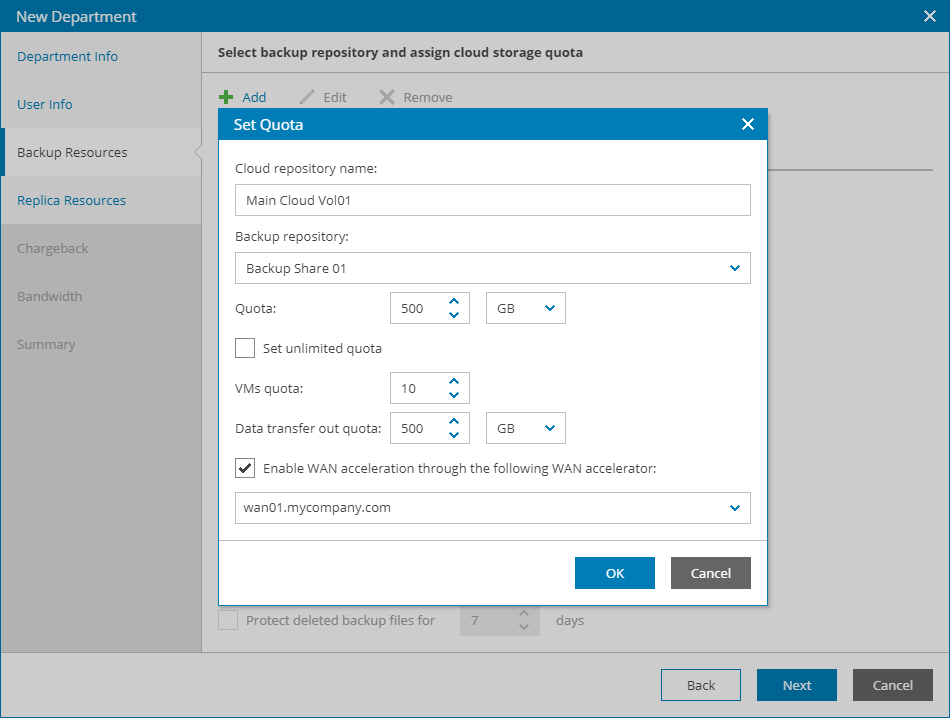Increase Quota value with up arrow
The height and width of the screenshot is (718, 950).
[454, 301]
